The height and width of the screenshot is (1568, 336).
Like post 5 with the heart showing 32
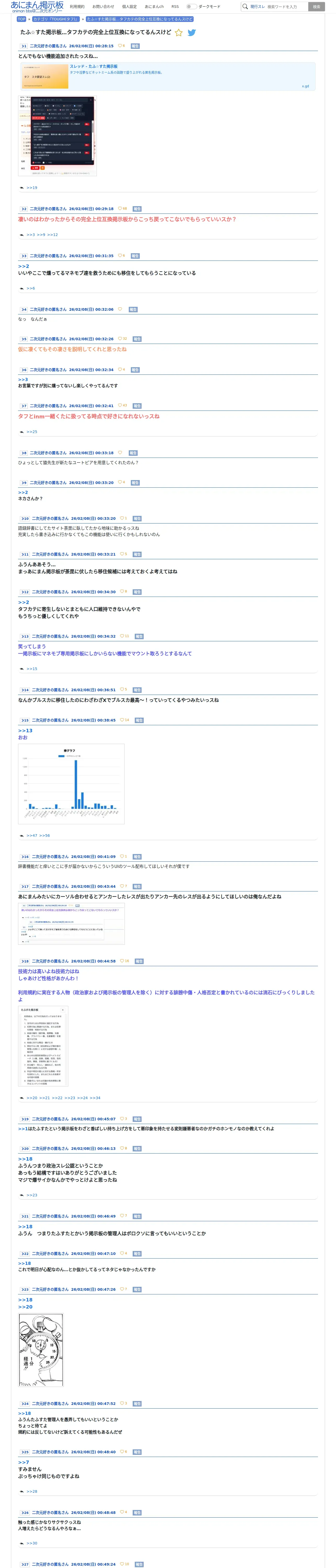tap(120, 339)
